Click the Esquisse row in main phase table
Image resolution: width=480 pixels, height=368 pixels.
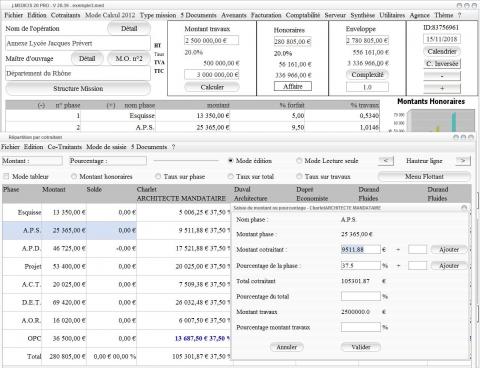pyautogui.click(x=192, y=116)
